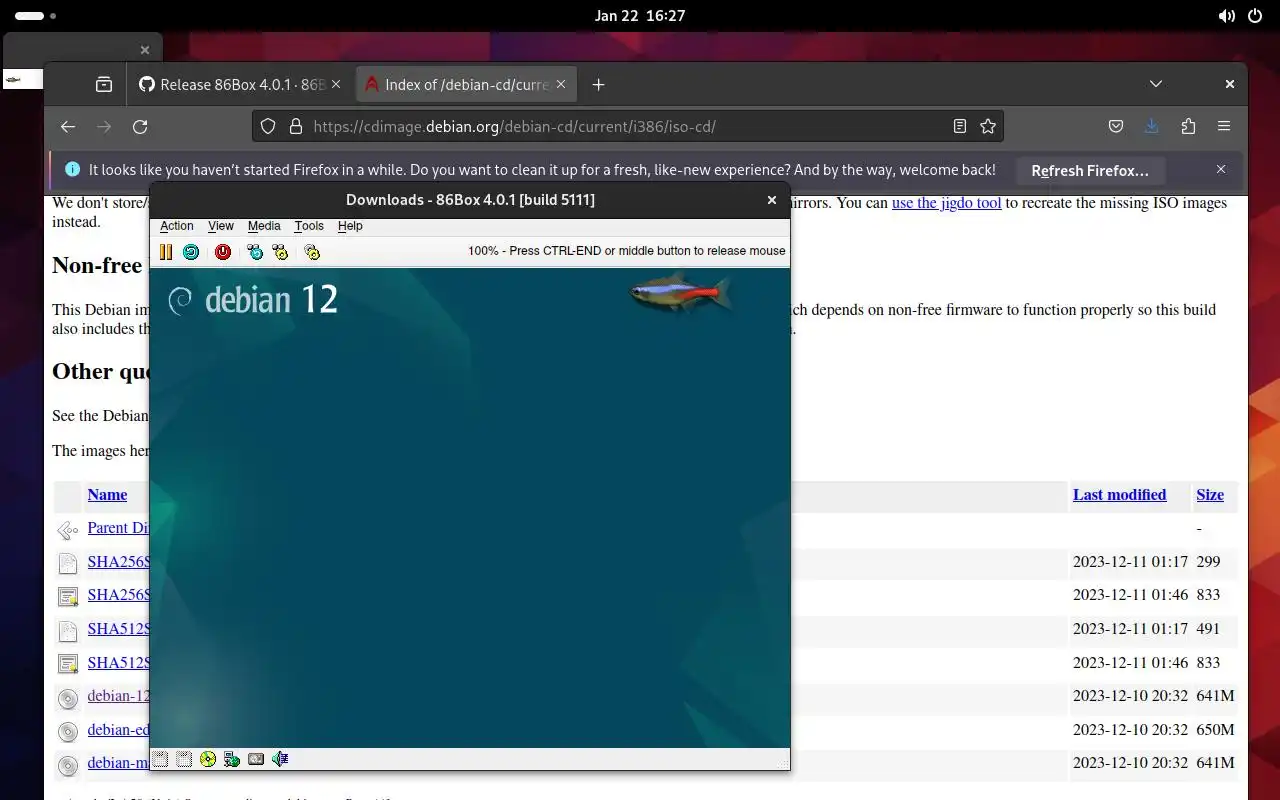Expand the list all tabs chevron
This screenshot has width=1280, height=800.
[1156, 84]
